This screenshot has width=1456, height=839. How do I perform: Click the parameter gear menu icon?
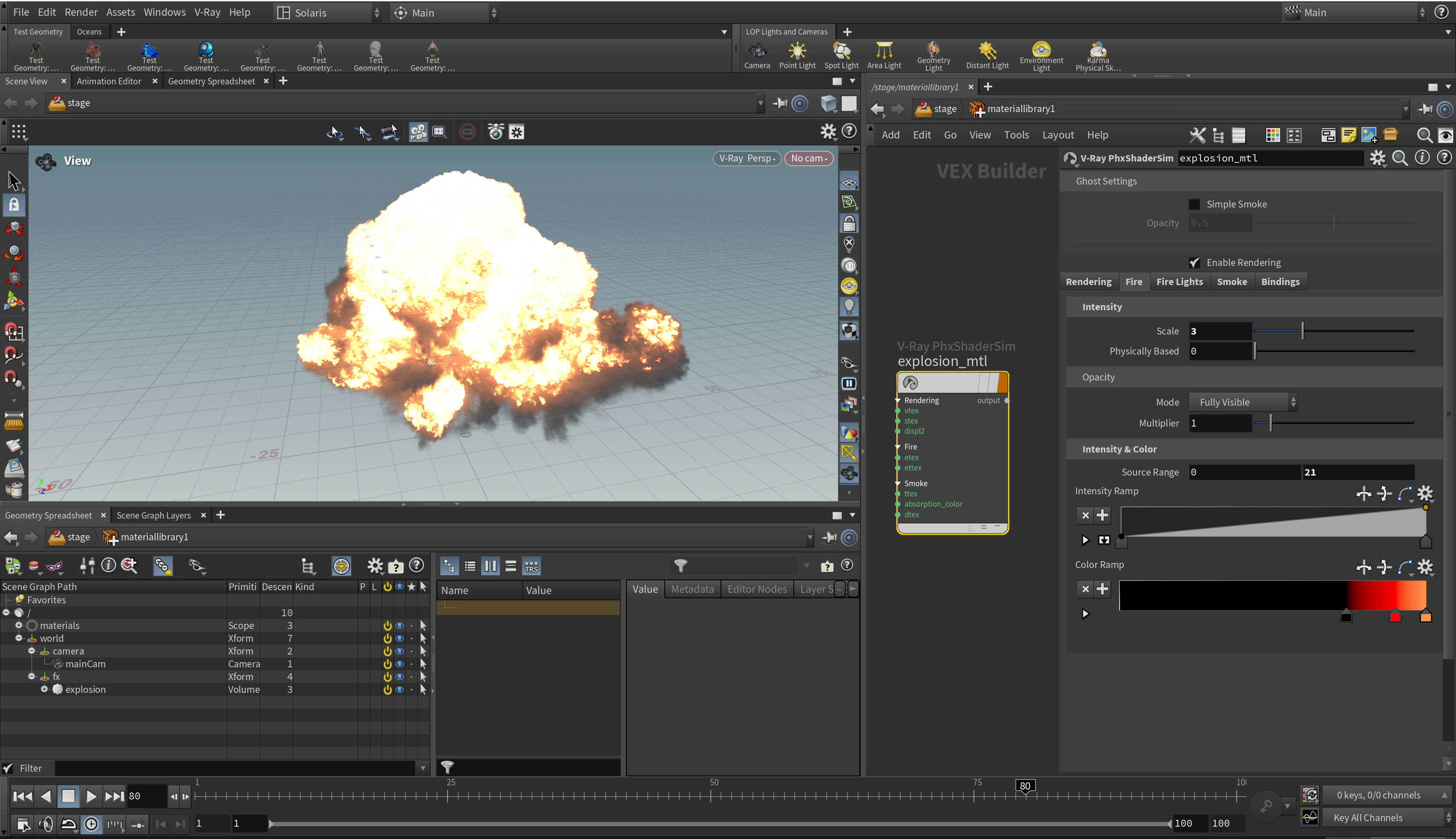[1378, 158]
